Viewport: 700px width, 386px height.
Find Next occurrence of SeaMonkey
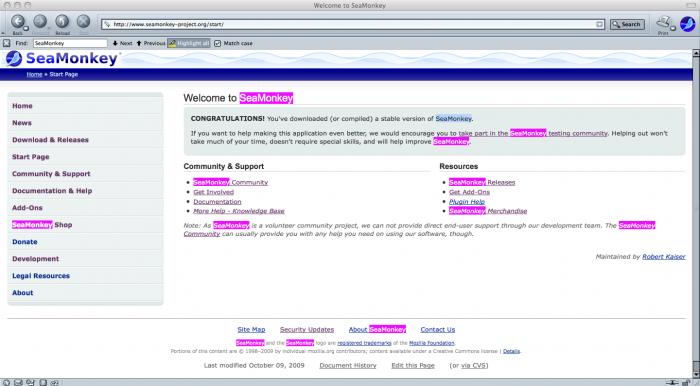click(122, 43)
